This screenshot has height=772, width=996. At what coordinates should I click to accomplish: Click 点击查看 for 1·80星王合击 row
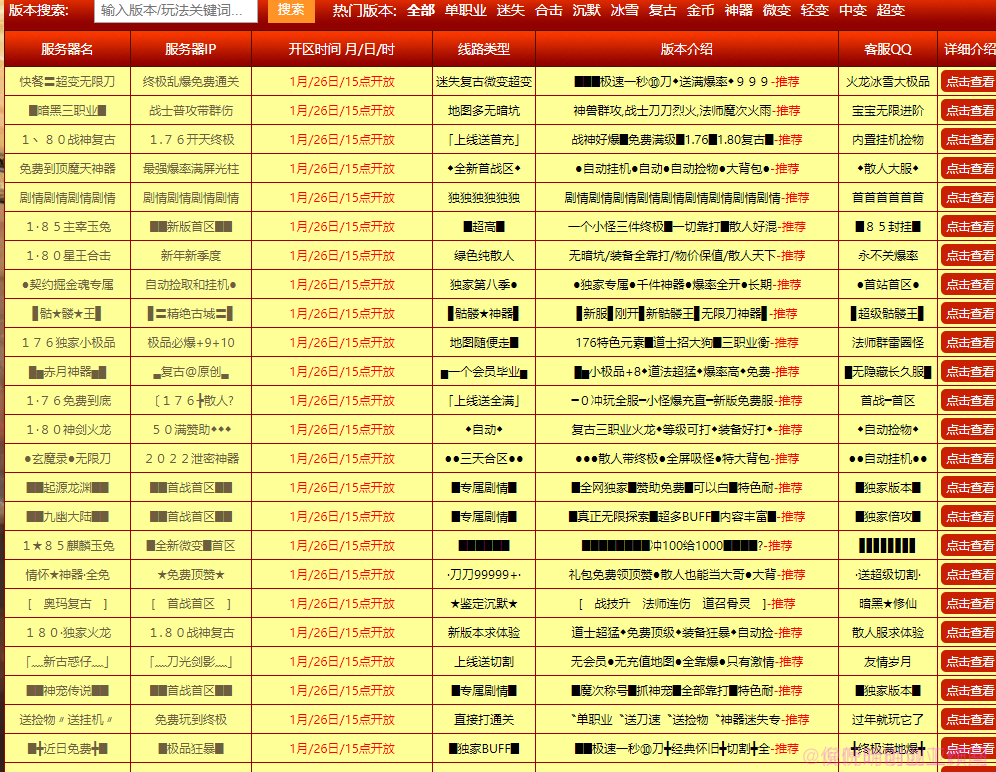969,255
